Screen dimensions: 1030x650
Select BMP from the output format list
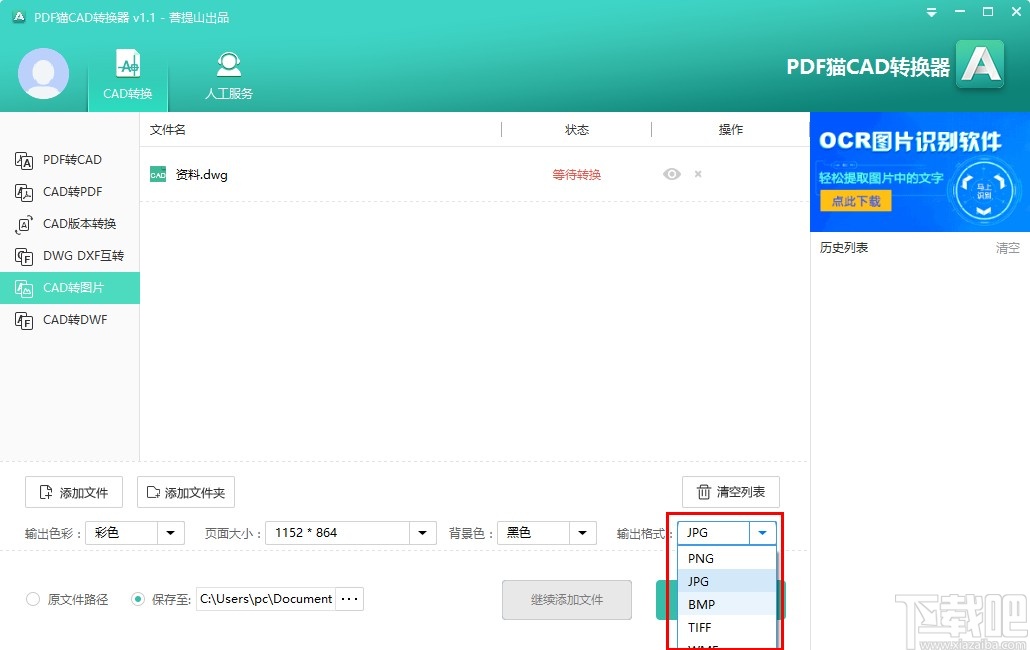click(x=701, y=604)
